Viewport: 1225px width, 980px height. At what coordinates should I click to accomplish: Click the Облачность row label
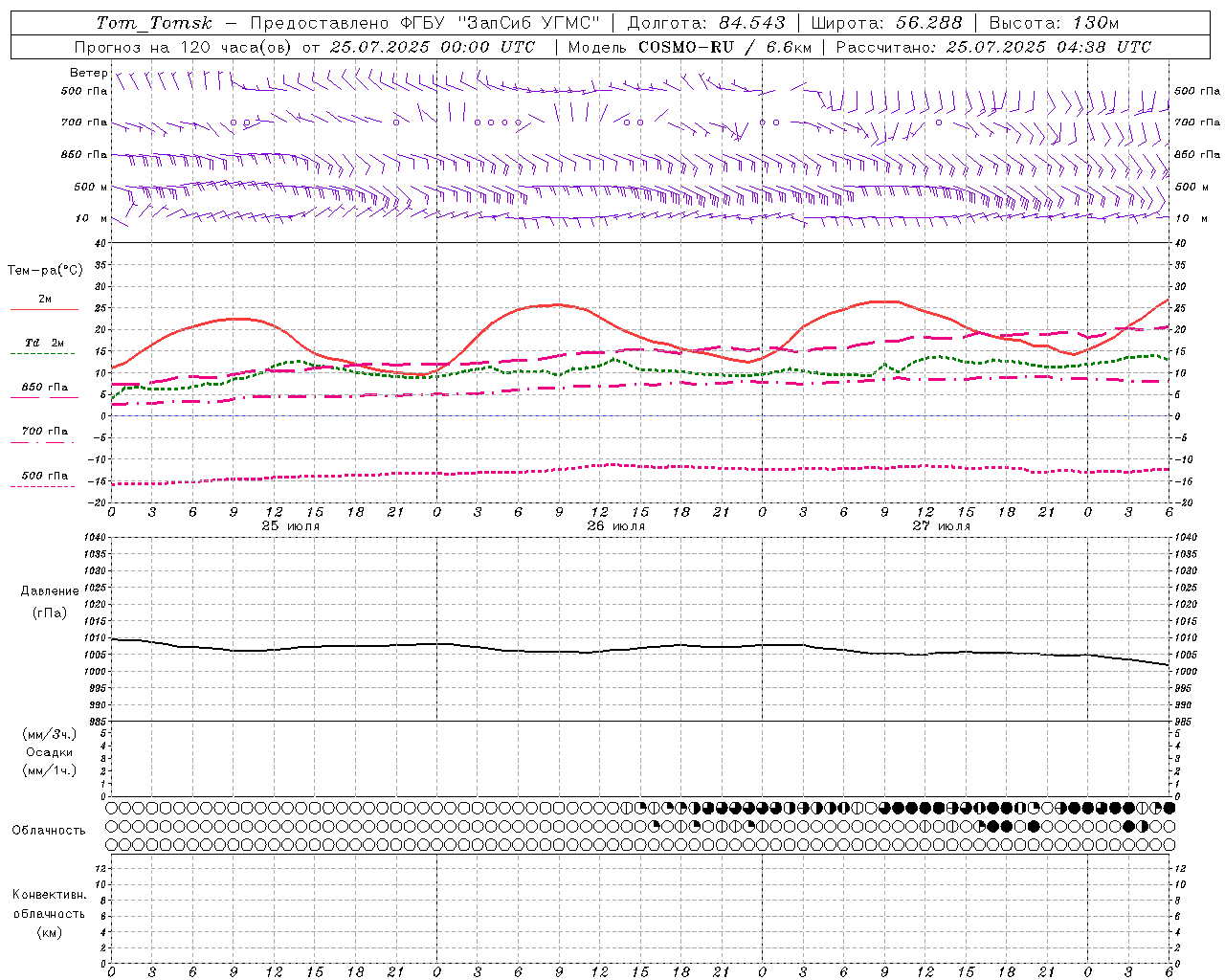click(x=49, y=830)
